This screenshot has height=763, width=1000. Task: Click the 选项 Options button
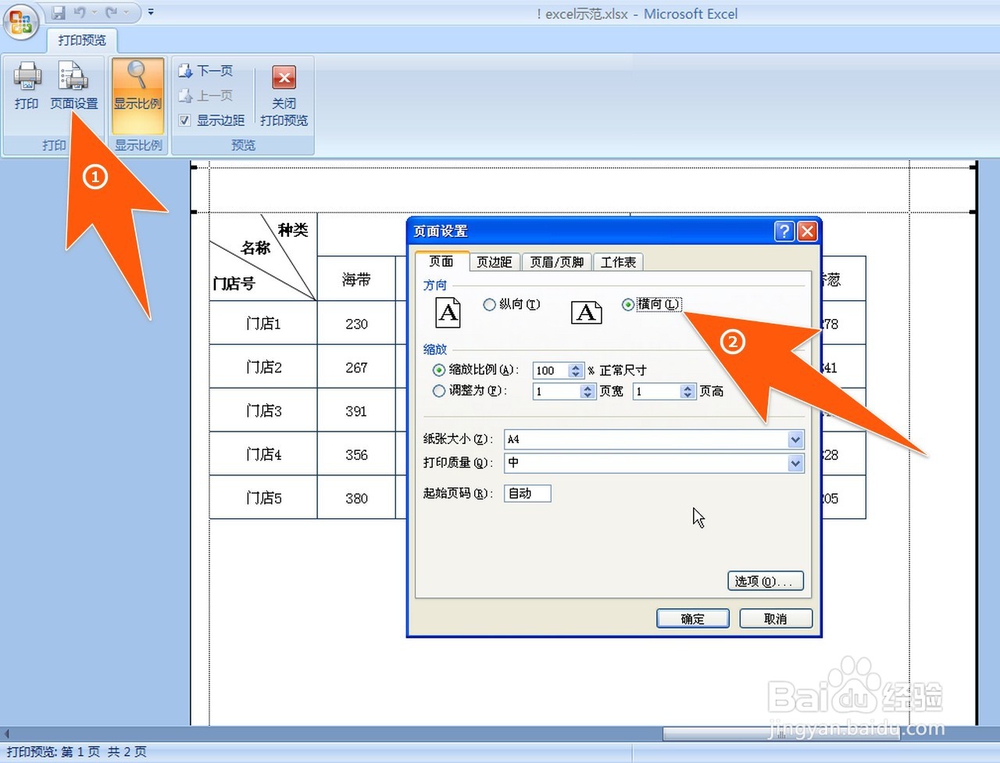[x=765, y=581]
